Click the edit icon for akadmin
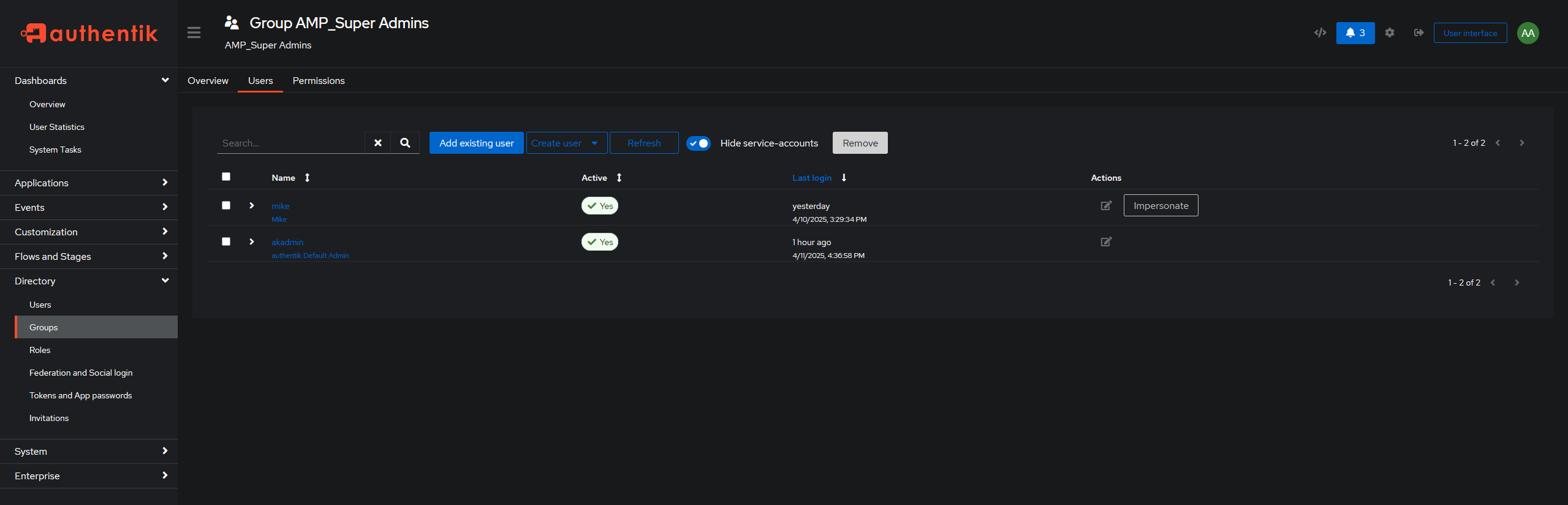1568x505 pixels. [x=1105, y=242]
